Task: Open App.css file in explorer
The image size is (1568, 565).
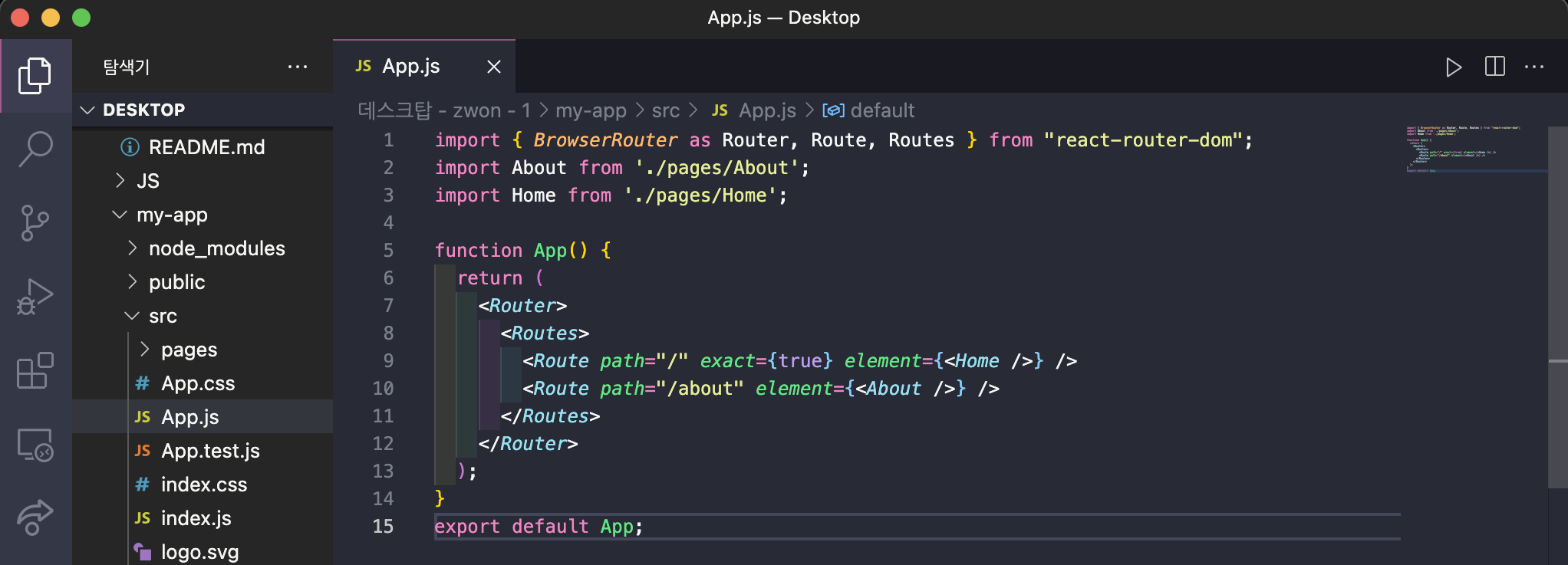Action: [198, 383]
